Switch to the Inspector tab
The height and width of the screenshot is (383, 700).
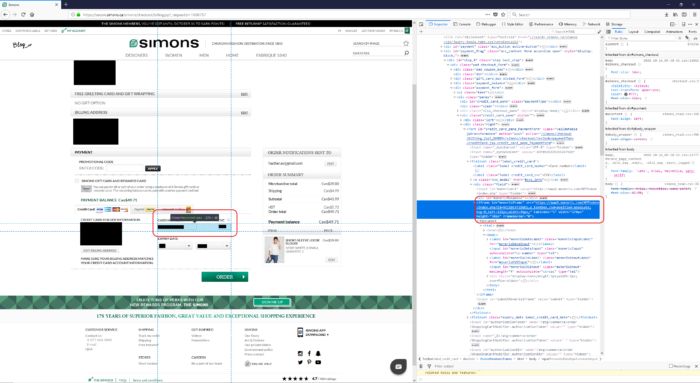point(438,24)
